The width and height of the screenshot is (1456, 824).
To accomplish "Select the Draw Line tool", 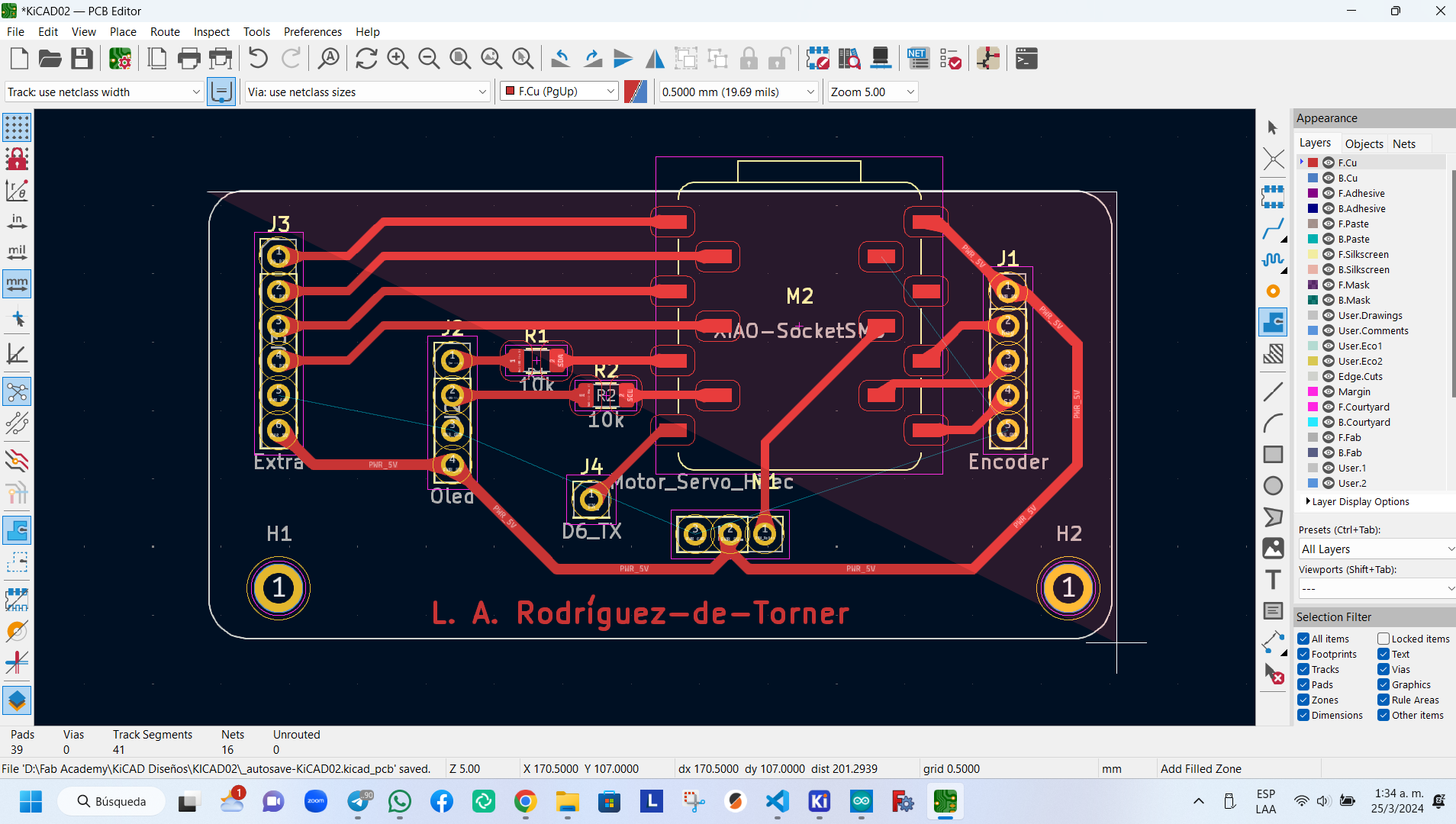I will pos(1273,392).
